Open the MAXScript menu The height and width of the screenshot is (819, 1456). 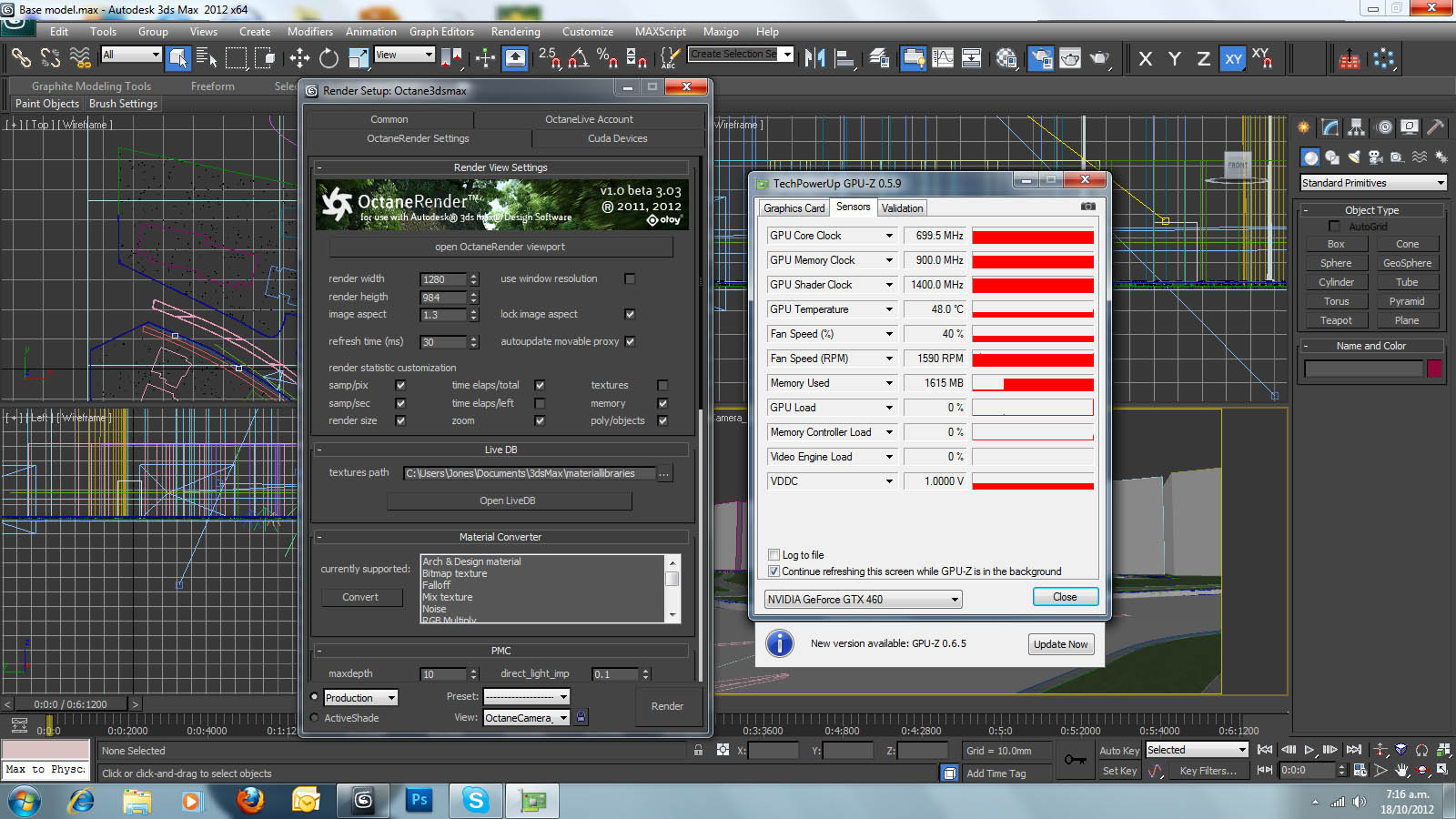tap(661, 31)
